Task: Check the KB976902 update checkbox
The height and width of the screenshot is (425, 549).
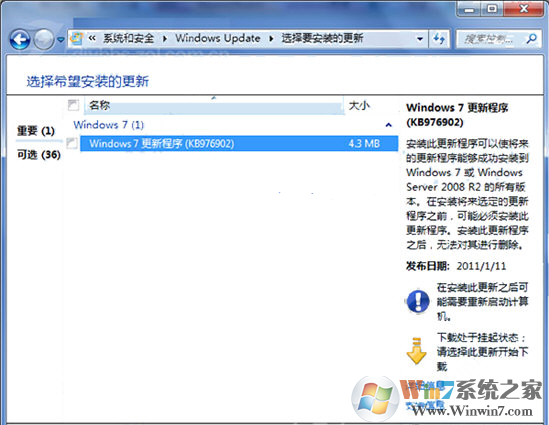Action: tap(72, 143)
